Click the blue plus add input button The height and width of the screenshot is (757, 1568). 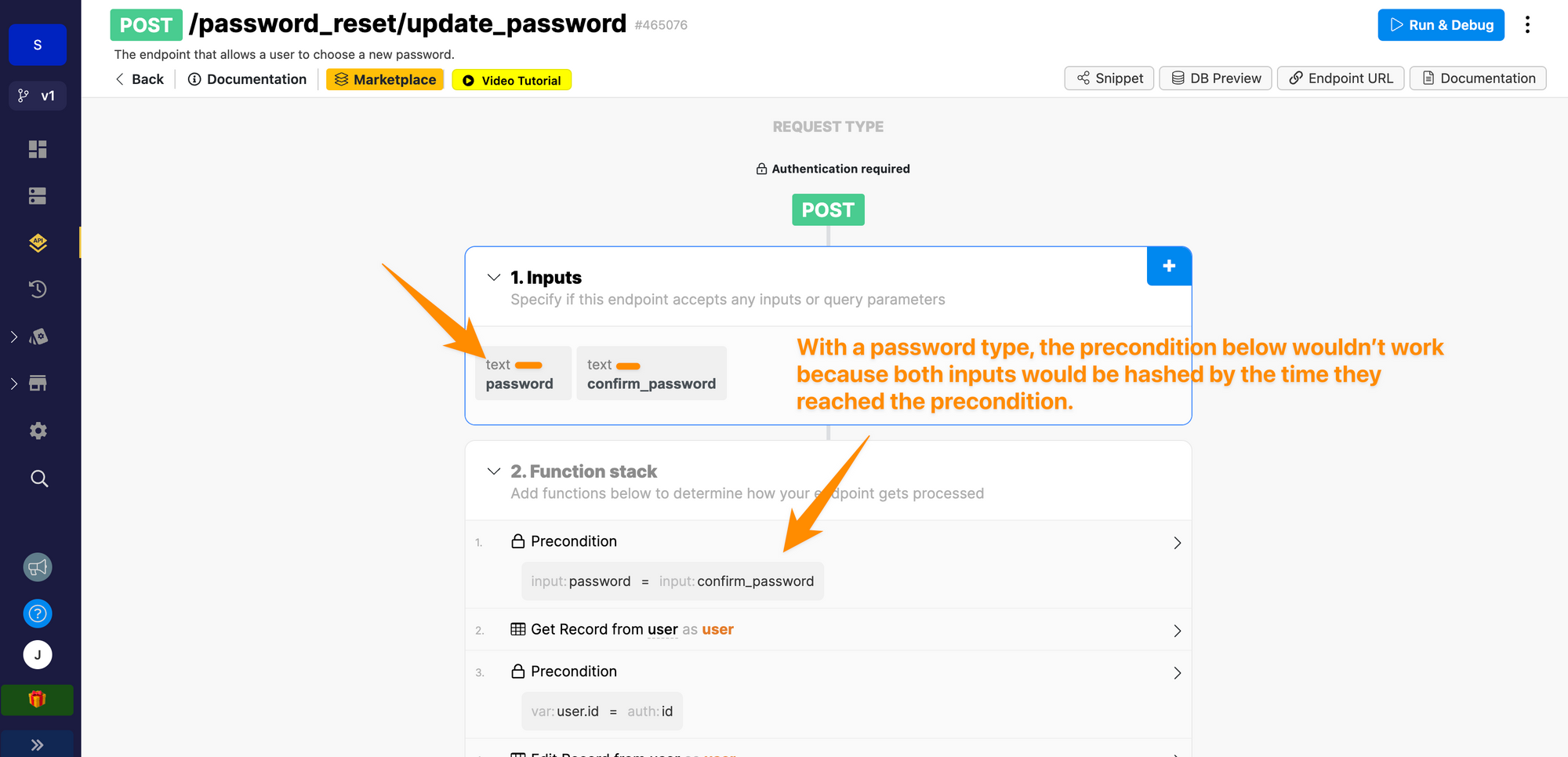[x=1169, y=266]
